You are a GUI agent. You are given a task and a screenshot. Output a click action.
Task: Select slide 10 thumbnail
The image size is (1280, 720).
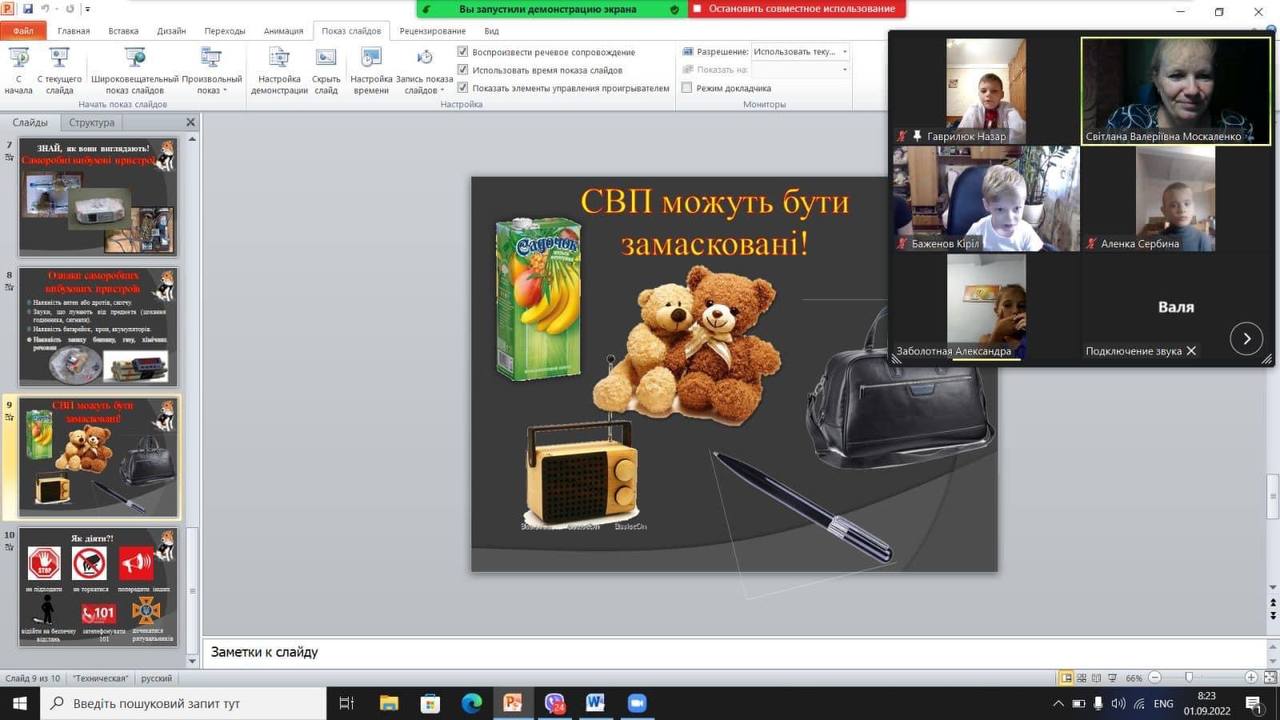pyautogui.click(x=98, y=588)
